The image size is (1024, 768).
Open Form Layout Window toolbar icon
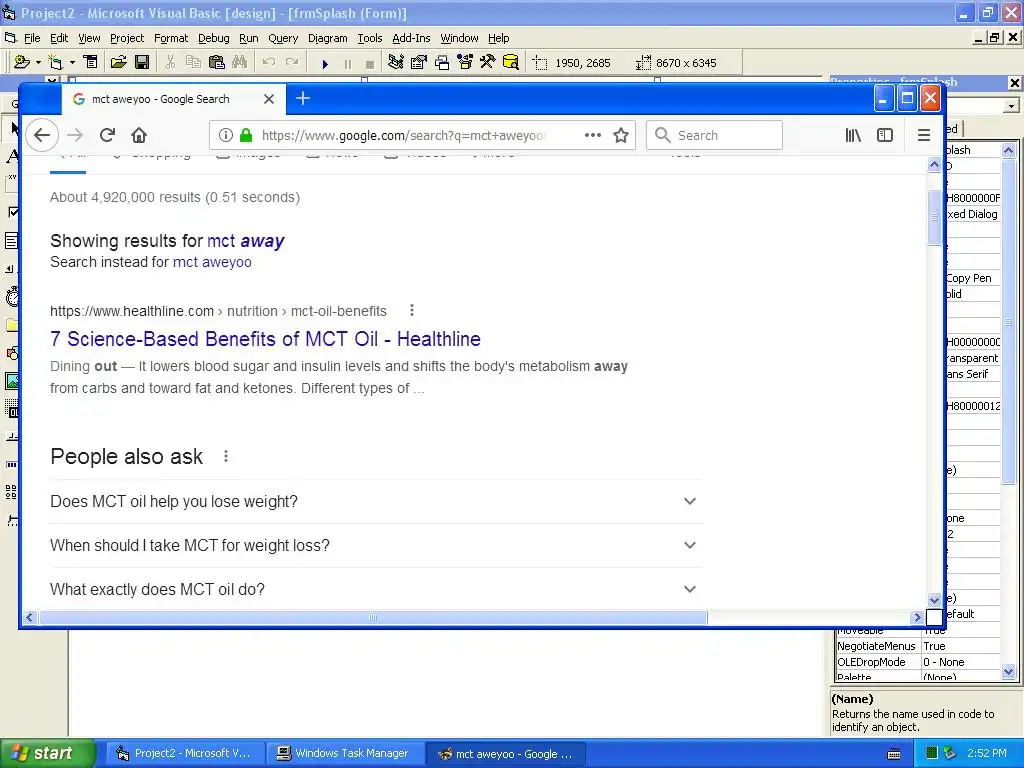(x=442, y=62)
